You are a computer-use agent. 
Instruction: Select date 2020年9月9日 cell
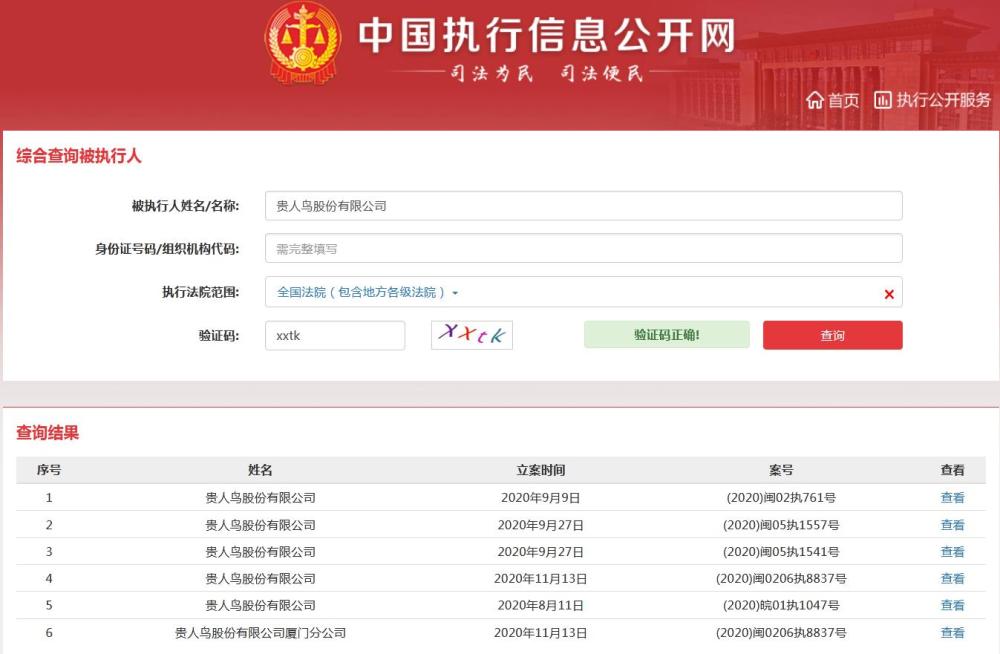[540, 498]
